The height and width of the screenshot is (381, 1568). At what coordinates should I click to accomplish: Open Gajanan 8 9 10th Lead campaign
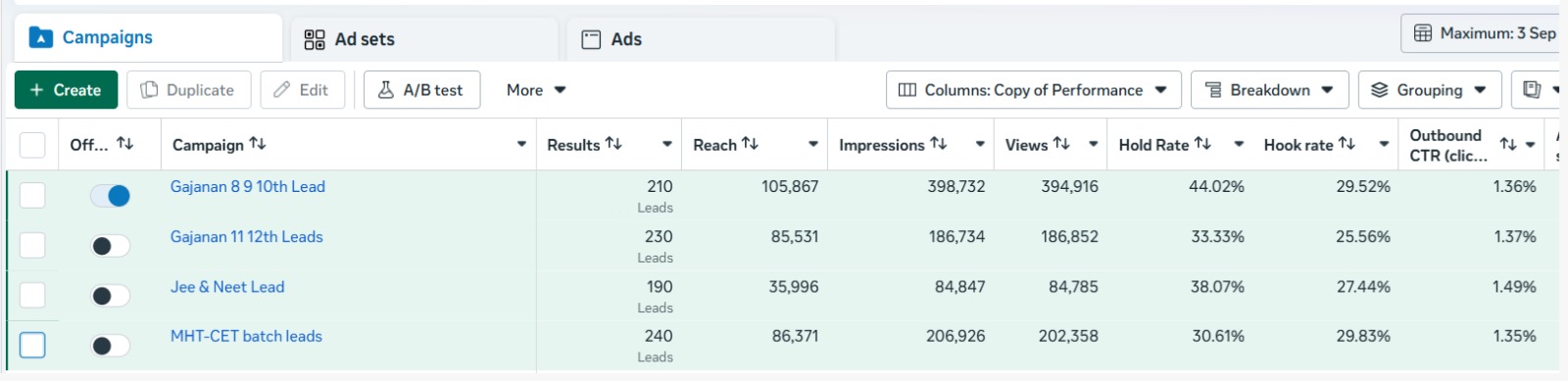coord(248,186)
